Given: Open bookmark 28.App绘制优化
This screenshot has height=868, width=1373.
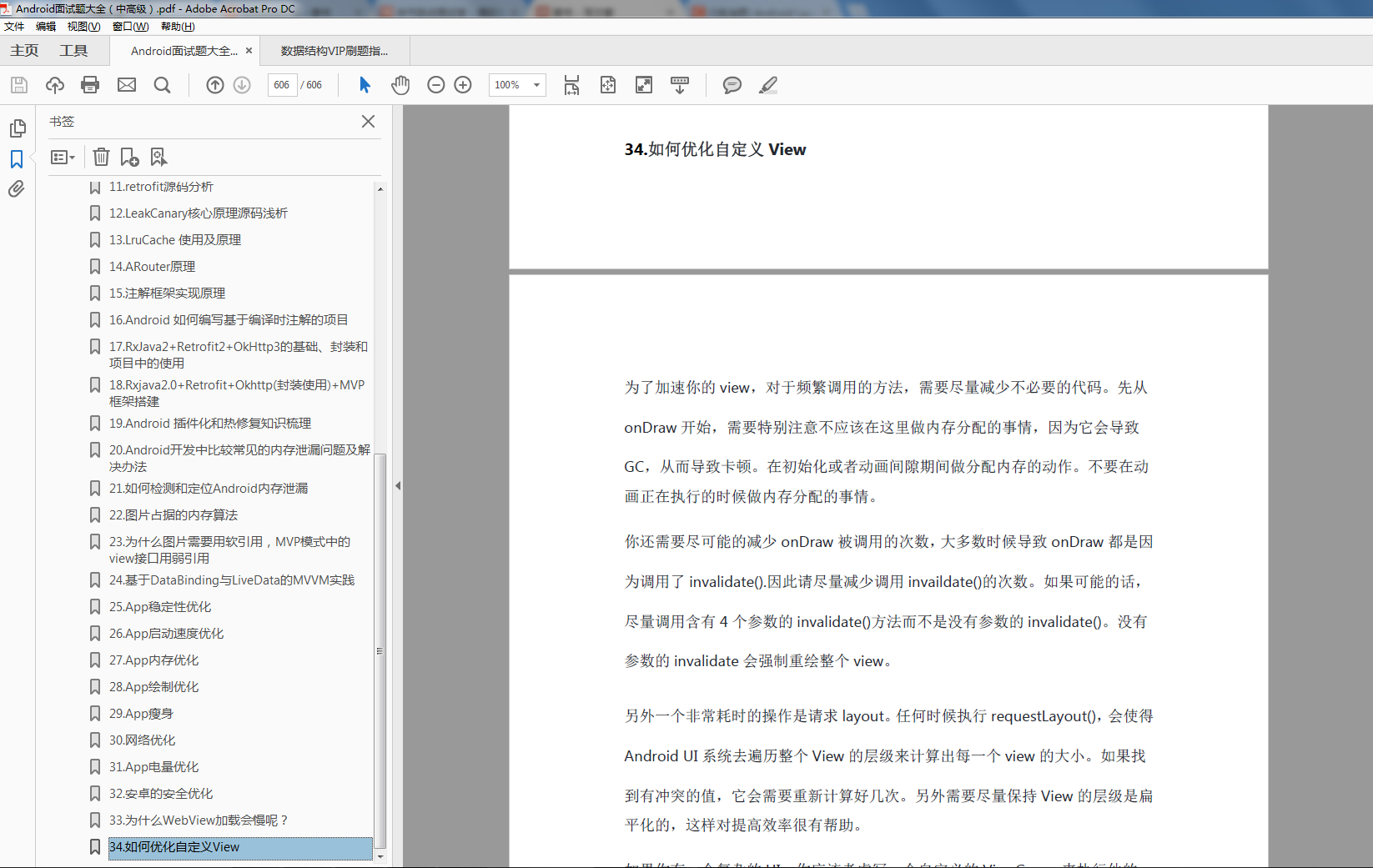Looking at the screenshot, I should click(153, 687).
